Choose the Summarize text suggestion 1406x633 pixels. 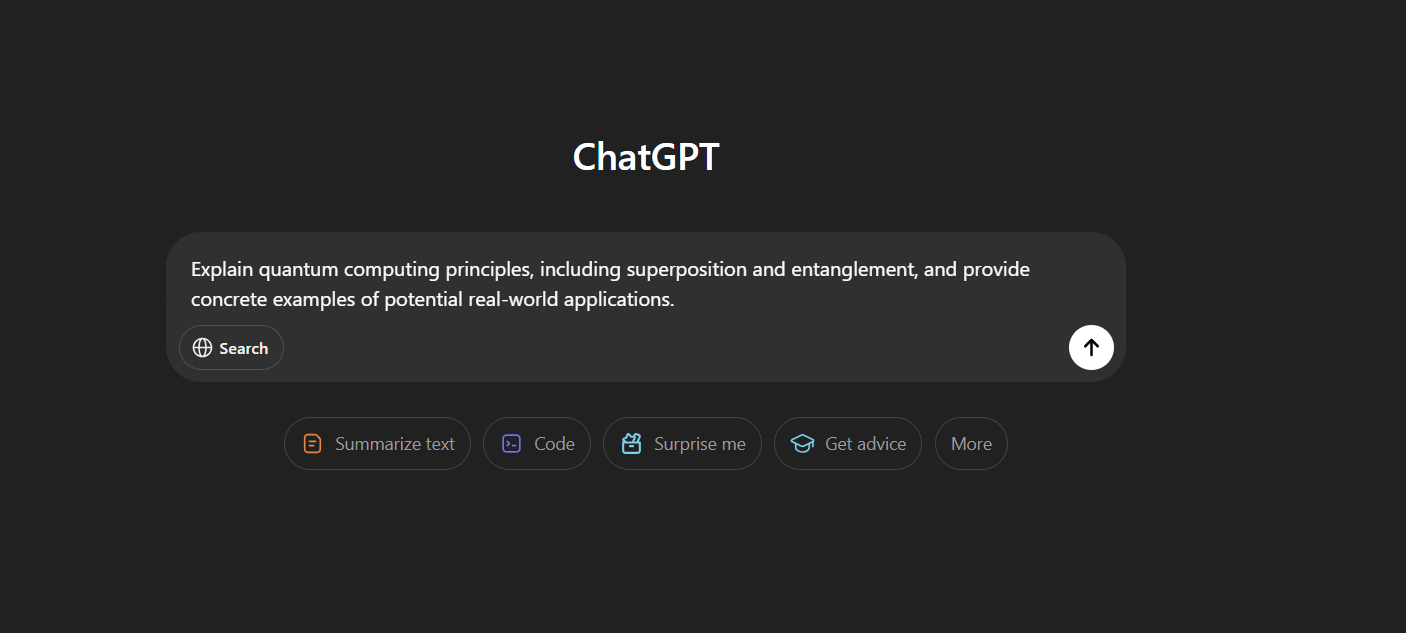pyautogui.click(x=377, y=444)
